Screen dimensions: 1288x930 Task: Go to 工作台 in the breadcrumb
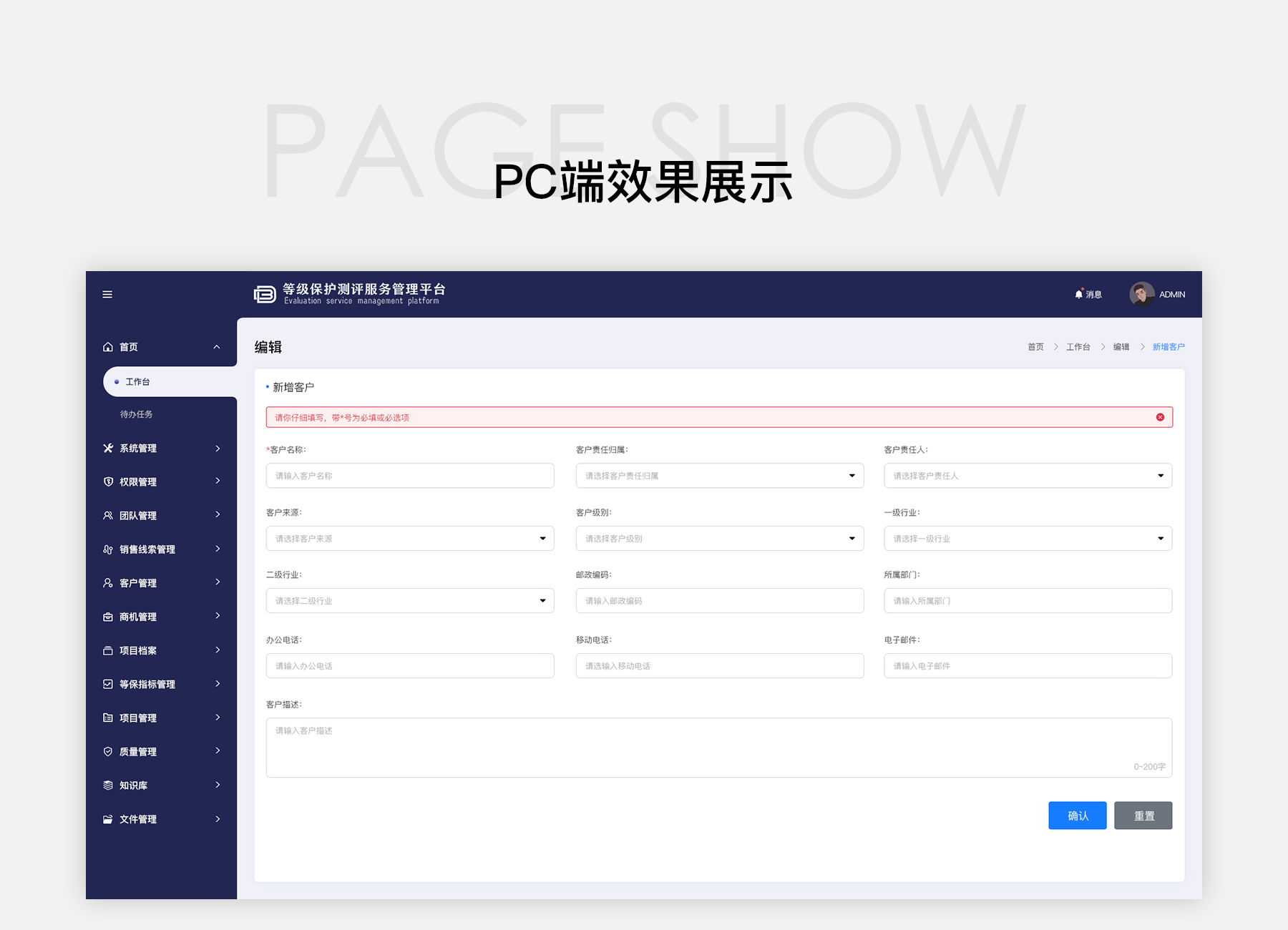[1078, 347]
